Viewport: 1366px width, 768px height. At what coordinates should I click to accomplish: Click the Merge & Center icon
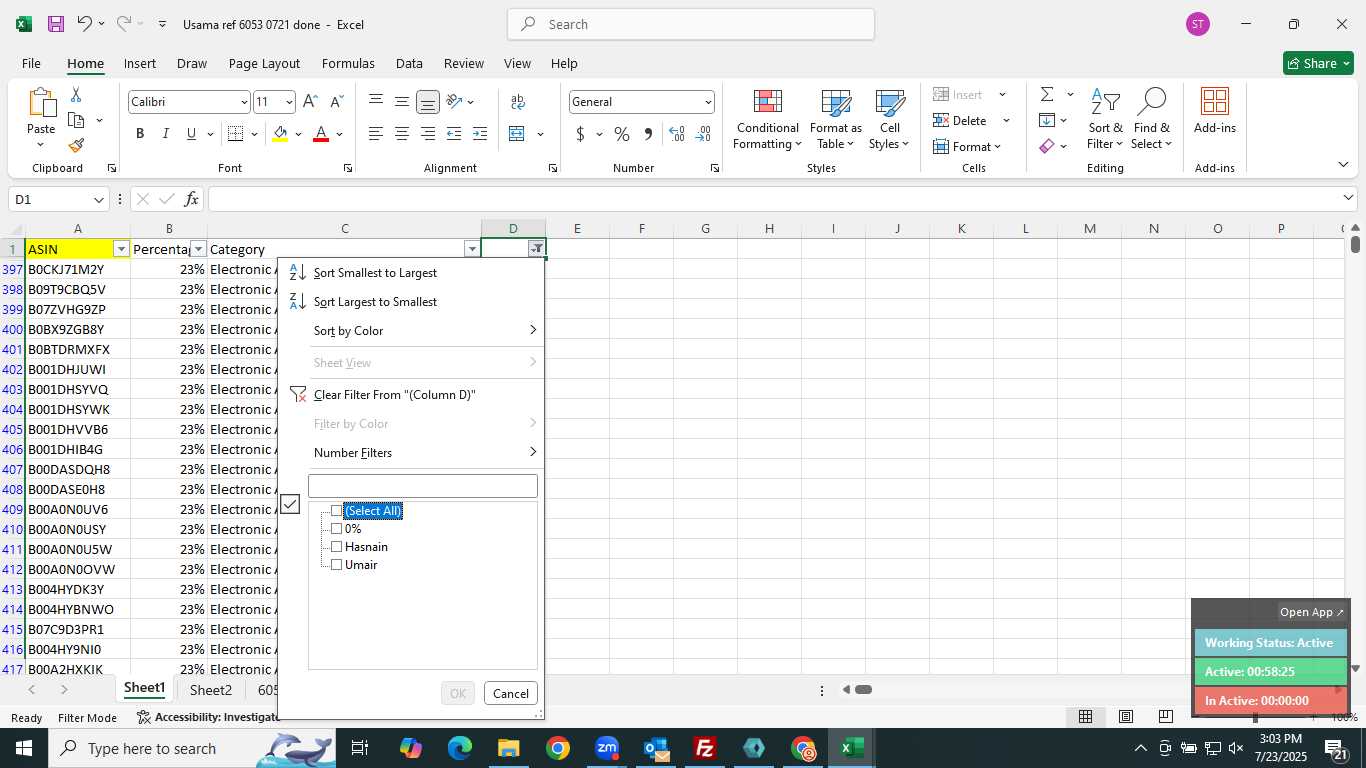pos(517,133)
